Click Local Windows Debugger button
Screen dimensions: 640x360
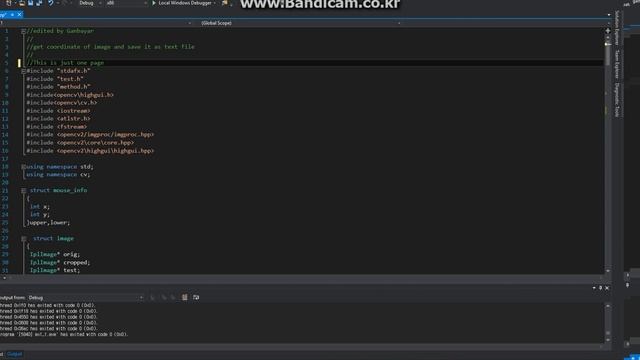point(185,3)
